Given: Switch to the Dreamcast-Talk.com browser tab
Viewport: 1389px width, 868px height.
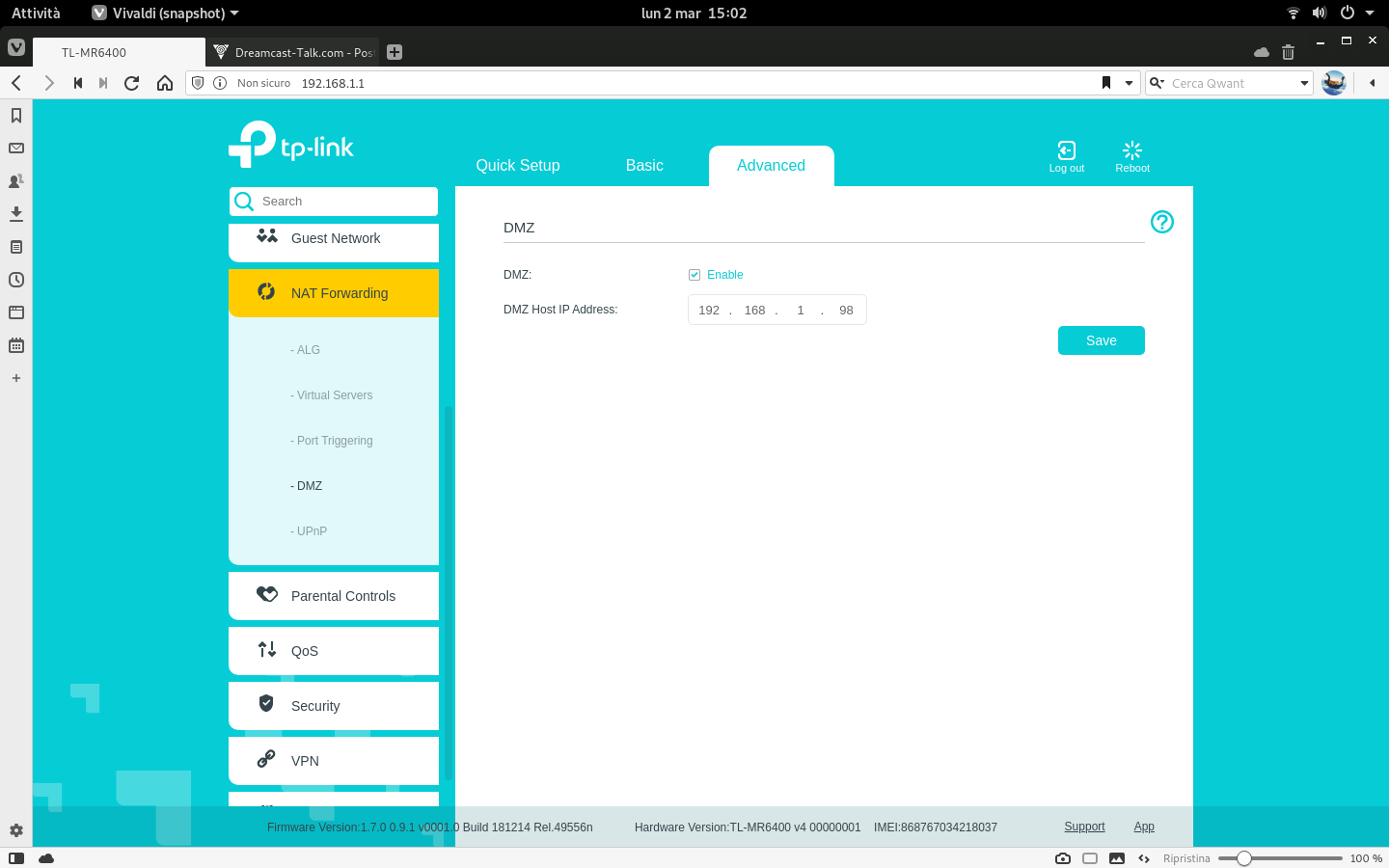Looking at the screenshot, I should 292,52.
